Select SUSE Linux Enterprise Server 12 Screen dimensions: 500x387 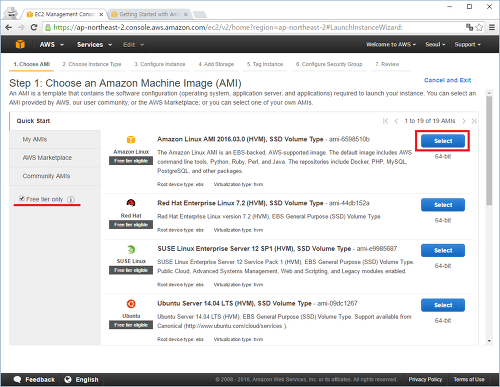pyautogui.click(x=443, y=250)
